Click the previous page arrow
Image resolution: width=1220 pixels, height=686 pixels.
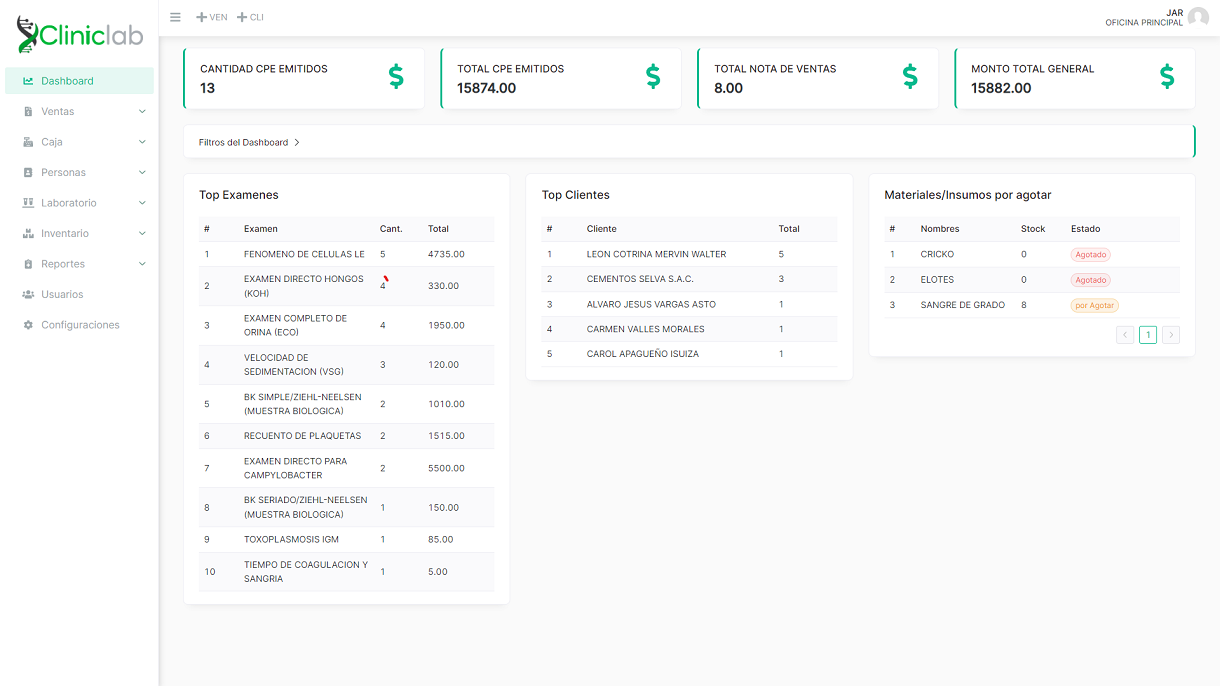tap(1125, 335)
